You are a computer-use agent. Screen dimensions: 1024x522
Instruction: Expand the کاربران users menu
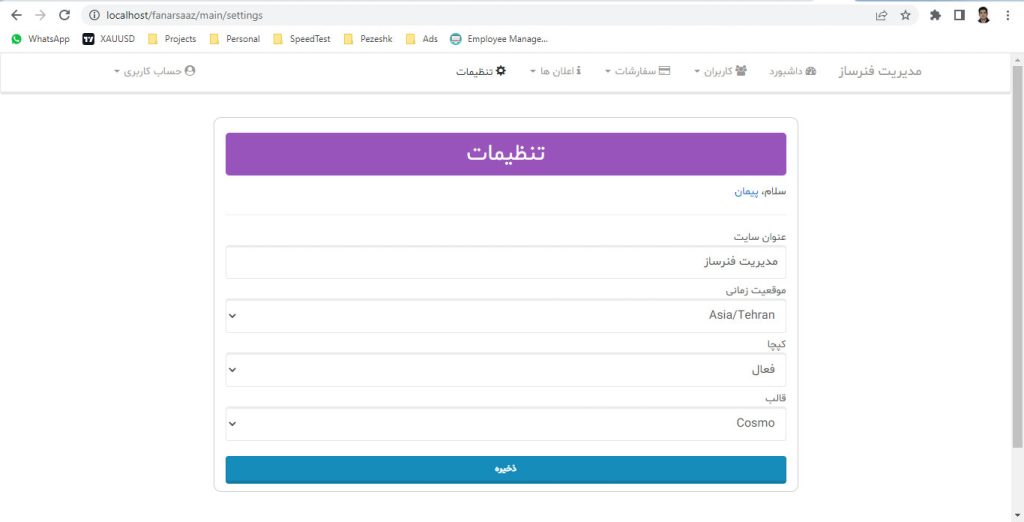pos(720,71)
